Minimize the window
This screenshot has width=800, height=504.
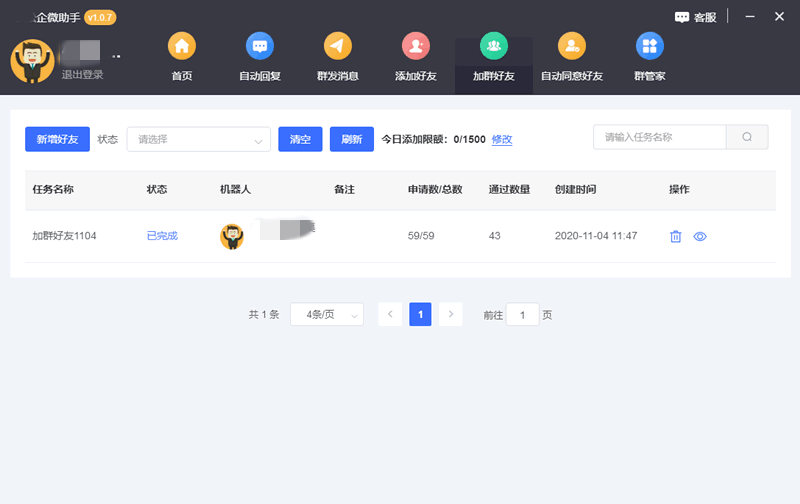(x=749, y=16)
